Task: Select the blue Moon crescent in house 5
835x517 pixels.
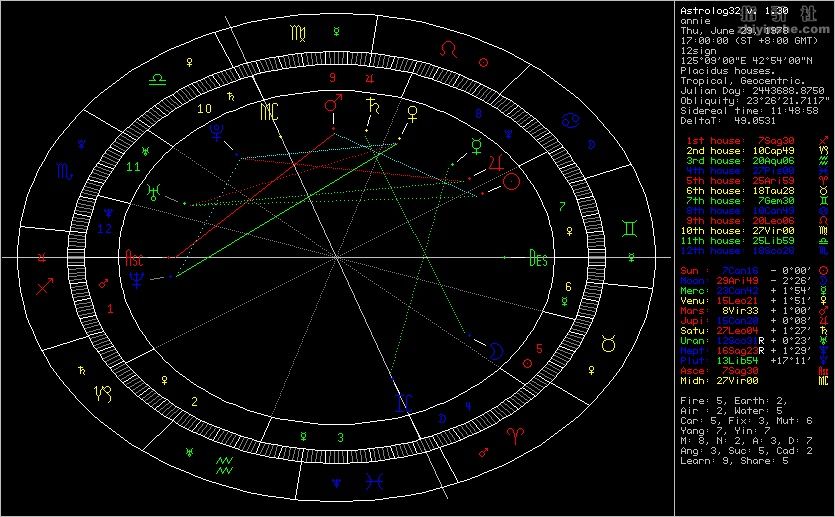Action: point(495,348)
